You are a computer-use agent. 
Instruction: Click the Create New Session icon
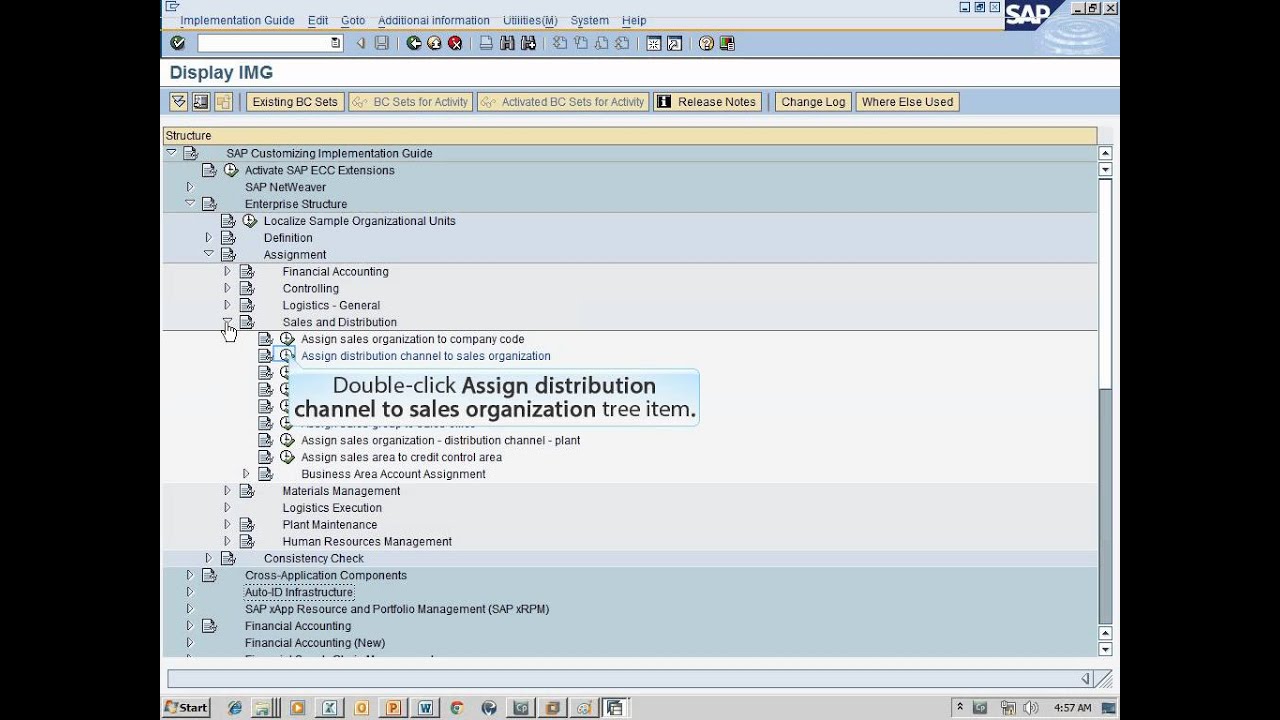(653, 43)
